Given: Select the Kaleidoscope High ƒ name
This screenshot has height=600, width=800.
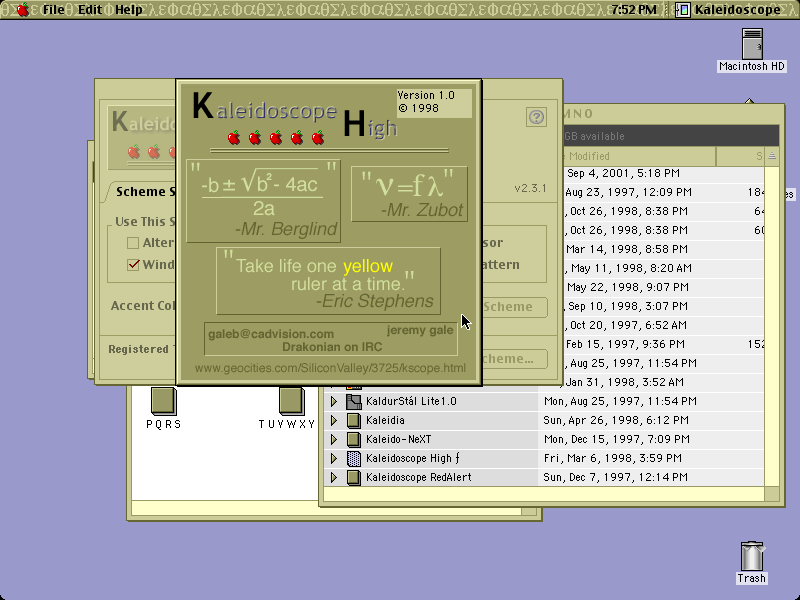Looking at the screenshot, I should 413,458.
